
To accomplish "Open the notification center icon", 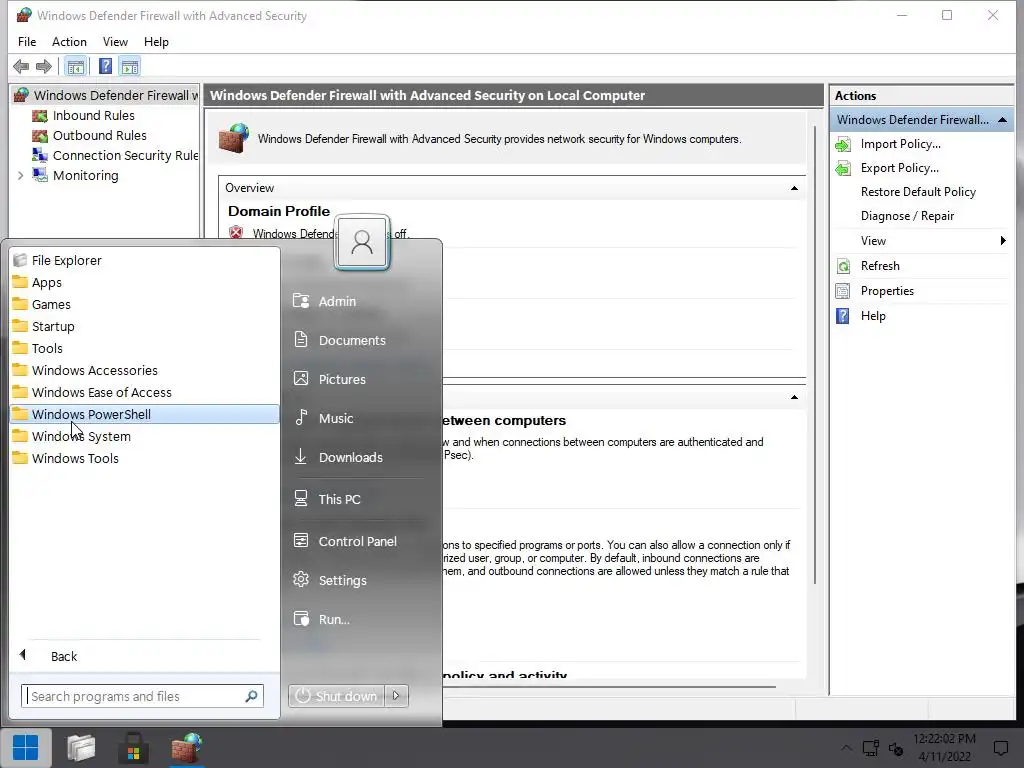I will 1000,748.
